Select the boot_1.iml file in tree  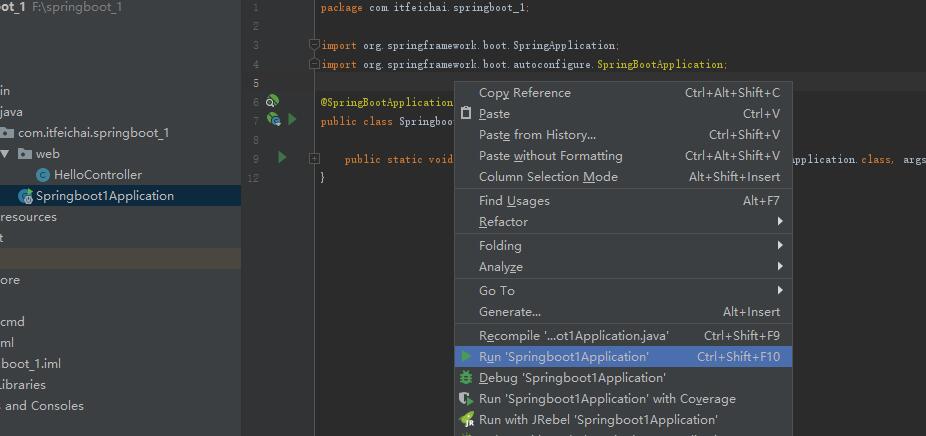point(30,364)
